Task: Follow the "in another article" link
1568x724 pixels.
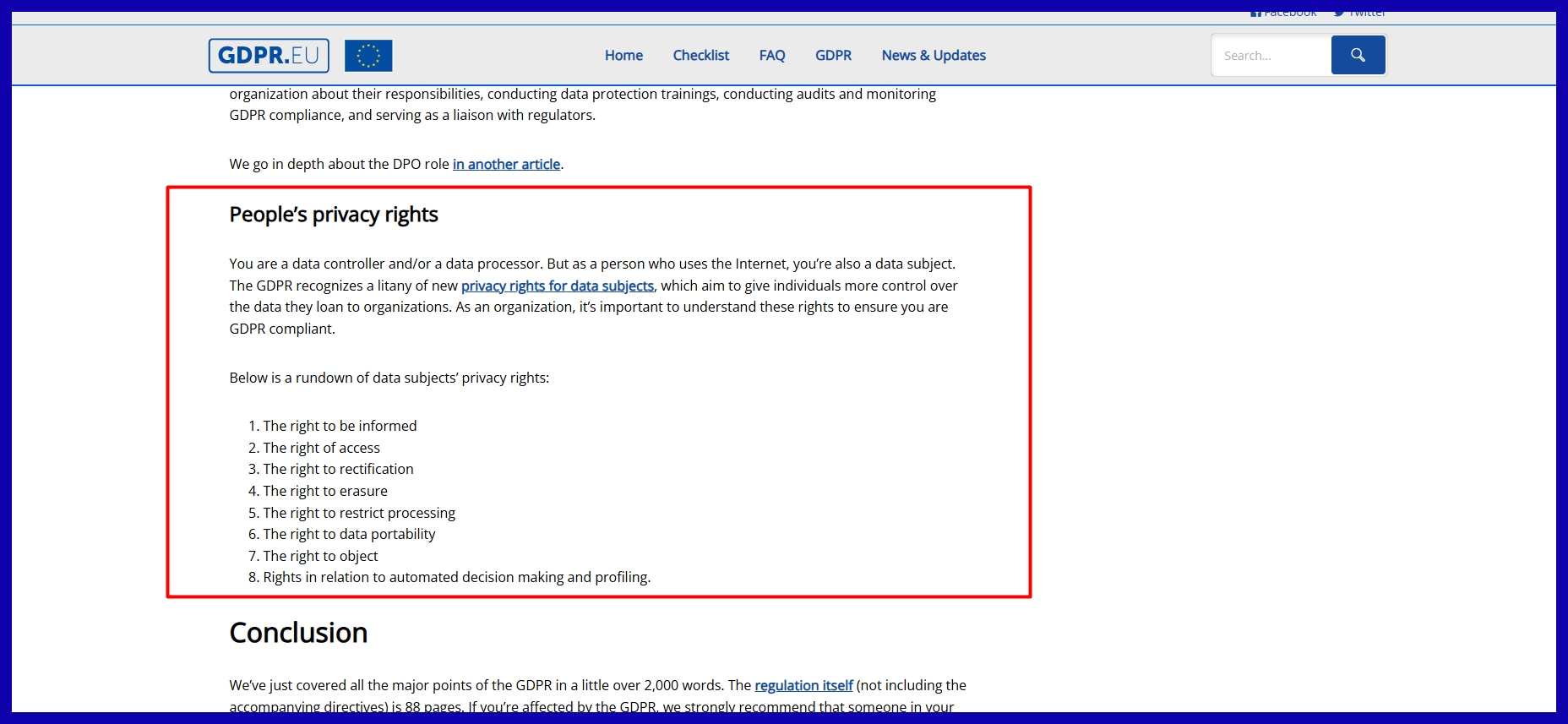Action: click(x=506, y=164)
